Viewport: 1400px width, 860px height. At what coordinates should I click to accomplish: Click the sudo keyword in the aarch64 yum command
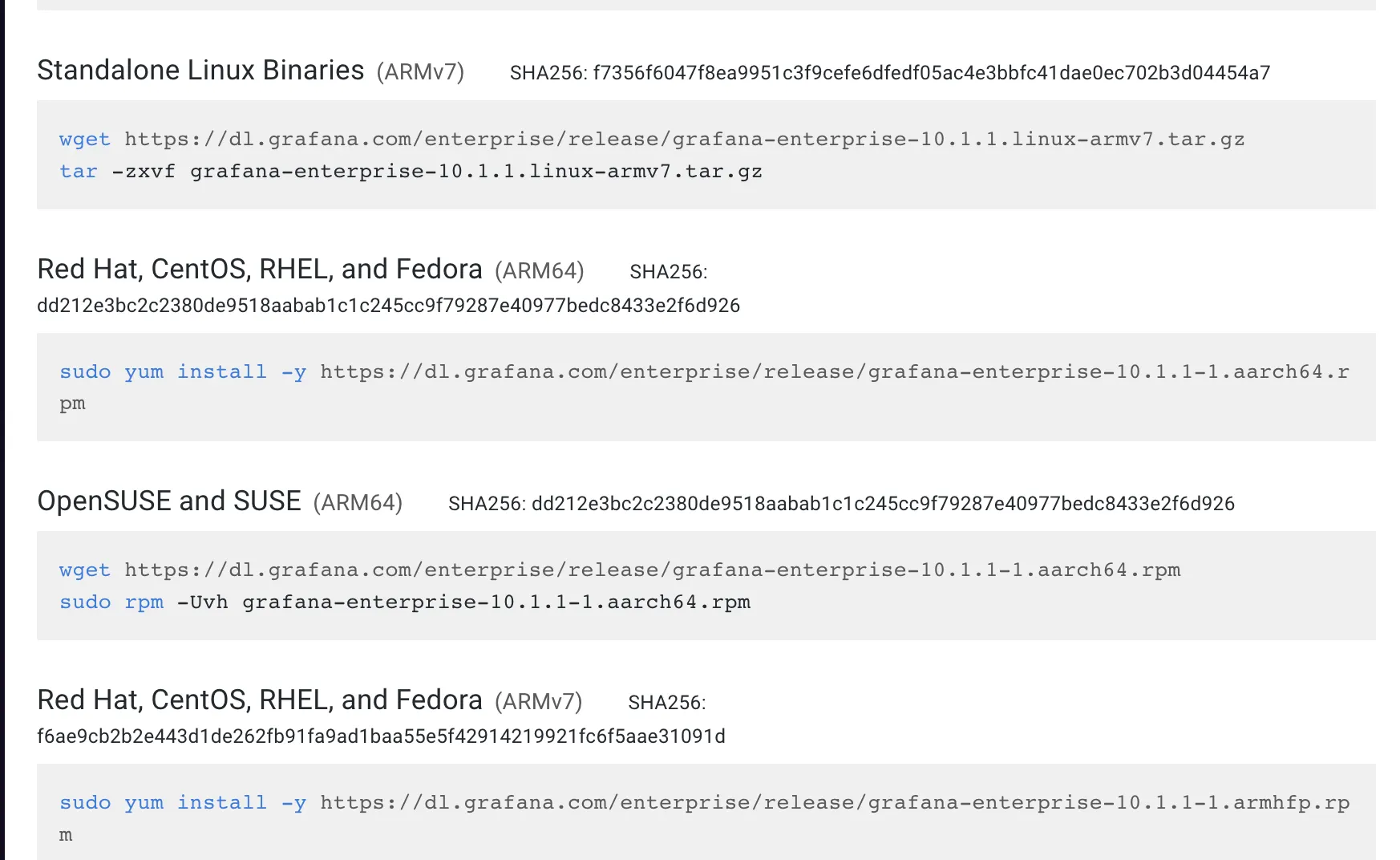point(85,372)
